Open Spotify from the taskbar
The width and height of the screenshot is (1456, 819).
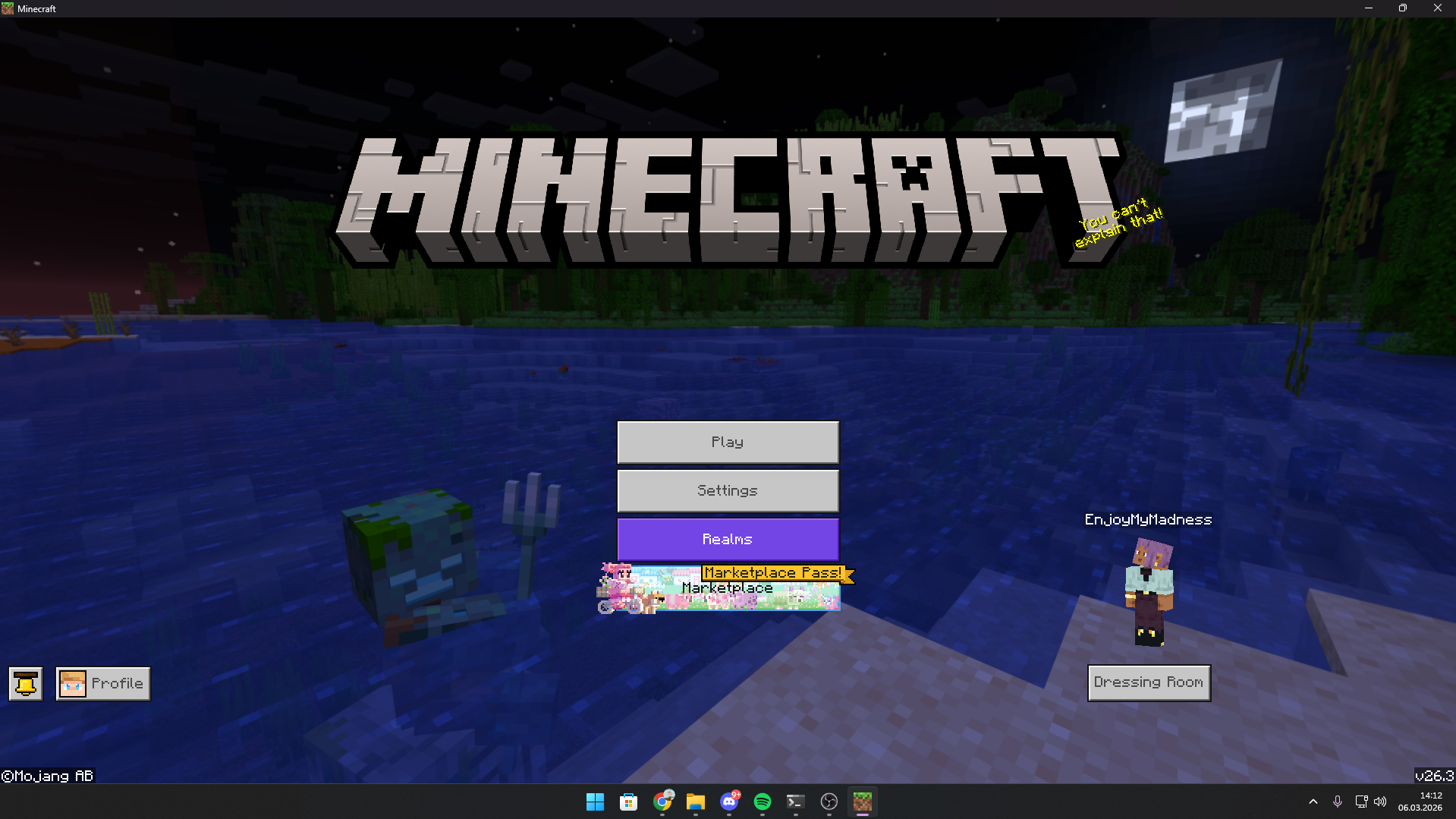[x=763, y=802]
